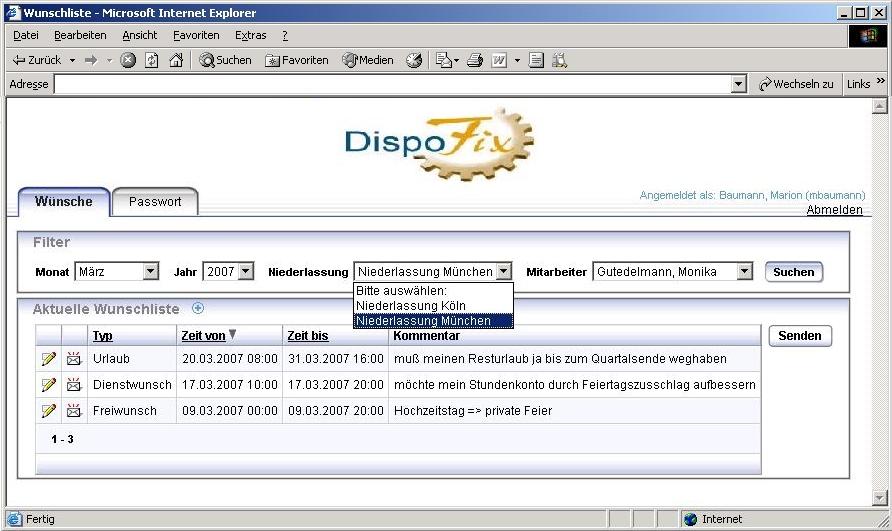Click the delete icon for Dienstwunsch row
The width and height of the screenshot is (892, 531).
[73, 385]
